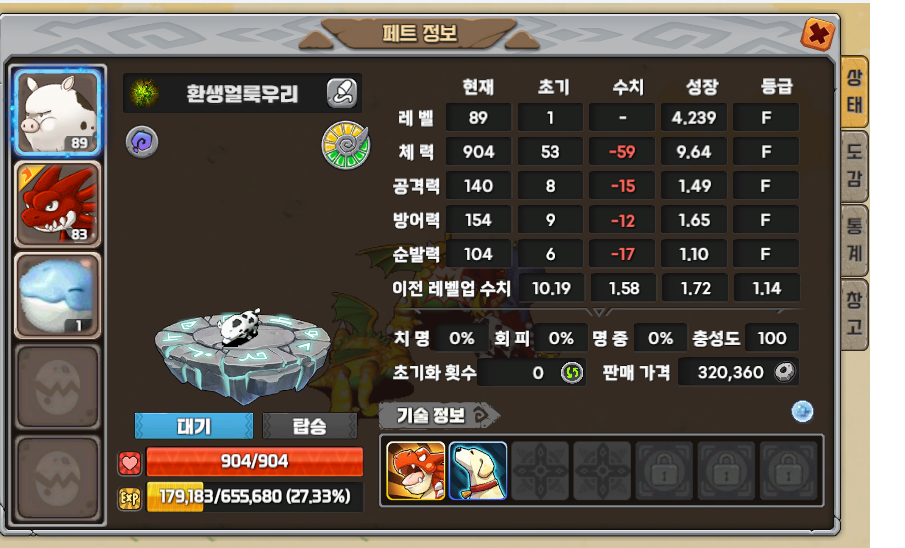Click the reset count refresh icon
905x548 pixels.
[x=571, y=372]
